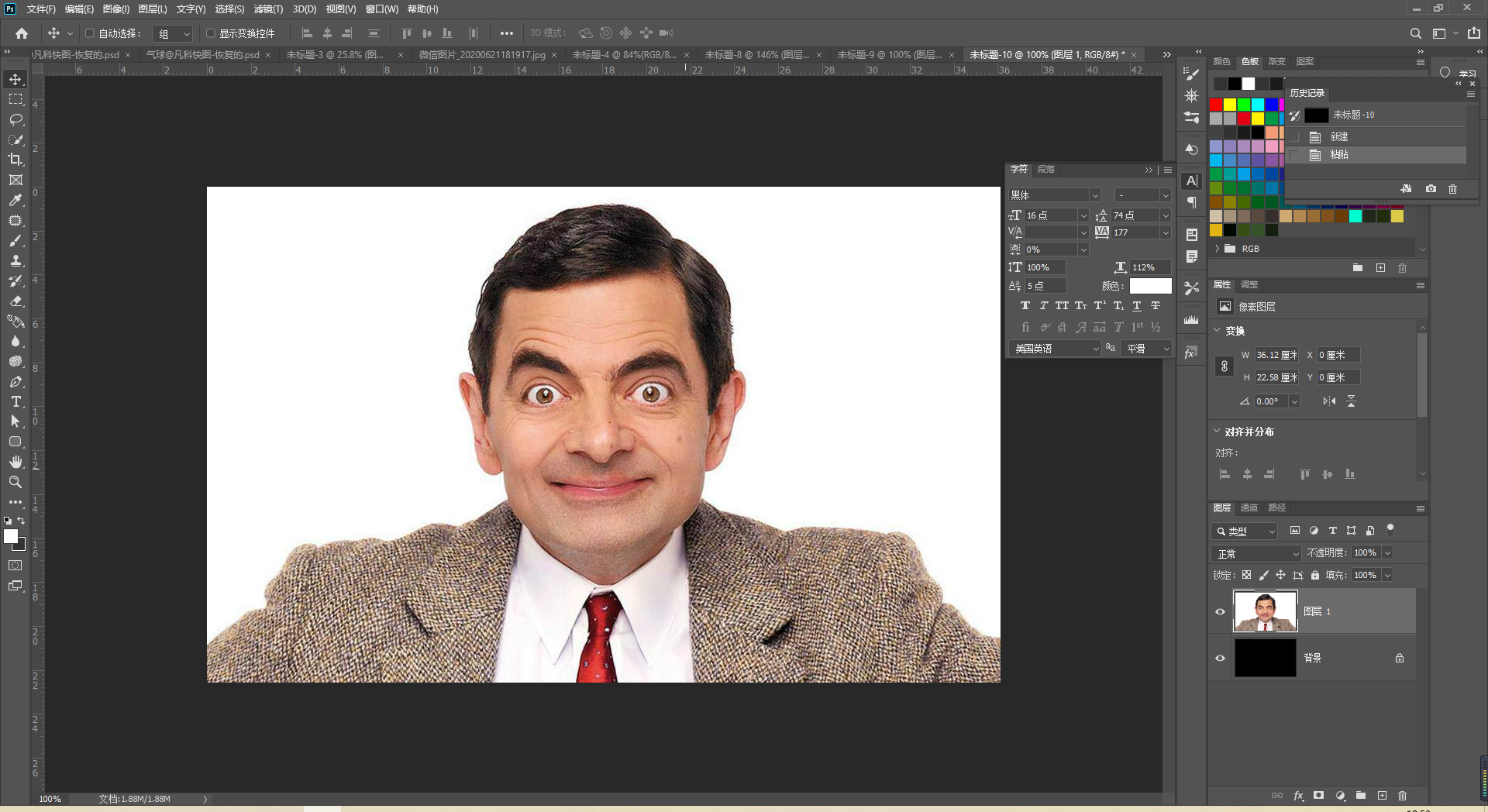Screen dimensions: 1488x812
Task: Select the 新建 history state
Action: (1376, 136)
